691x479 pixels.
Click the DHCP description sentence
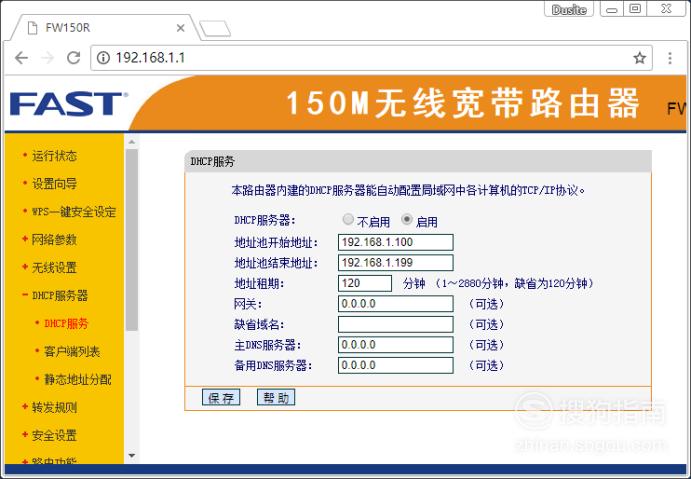pyautogui.click(x=408, y=190)
